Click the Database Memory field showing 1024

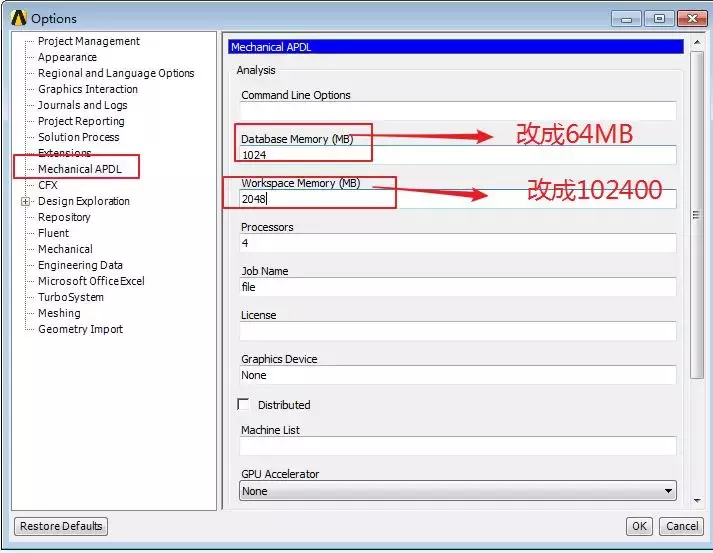click(x=458, y=155)
